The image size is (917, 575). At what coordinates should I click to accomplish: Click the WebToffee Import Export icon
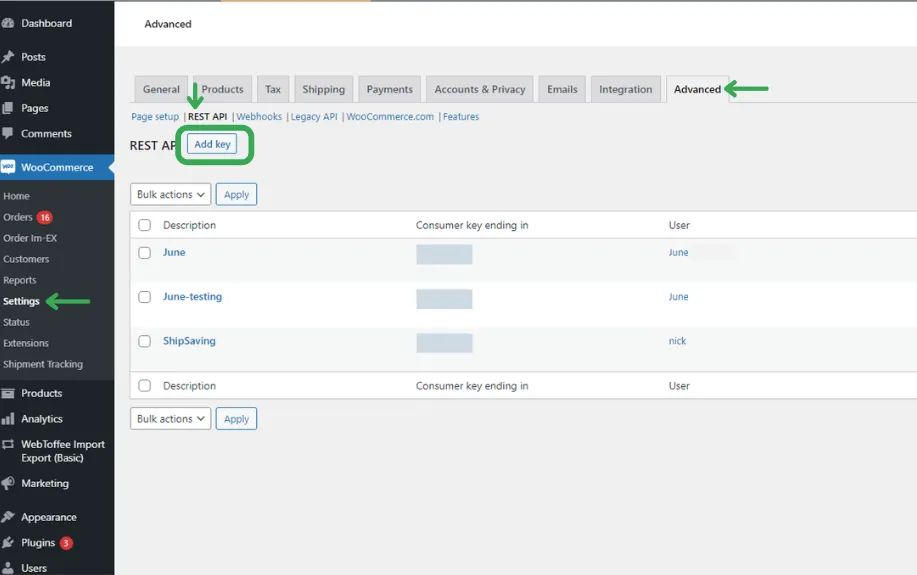(x=8, y=445)
